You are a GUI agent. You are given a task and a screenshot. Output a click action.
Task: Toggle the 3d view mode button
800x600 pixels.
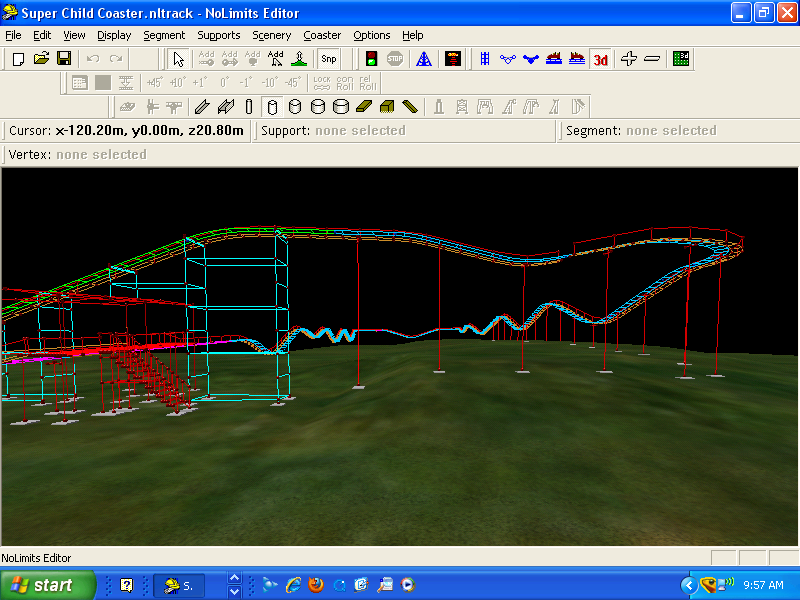coord(601,59)
